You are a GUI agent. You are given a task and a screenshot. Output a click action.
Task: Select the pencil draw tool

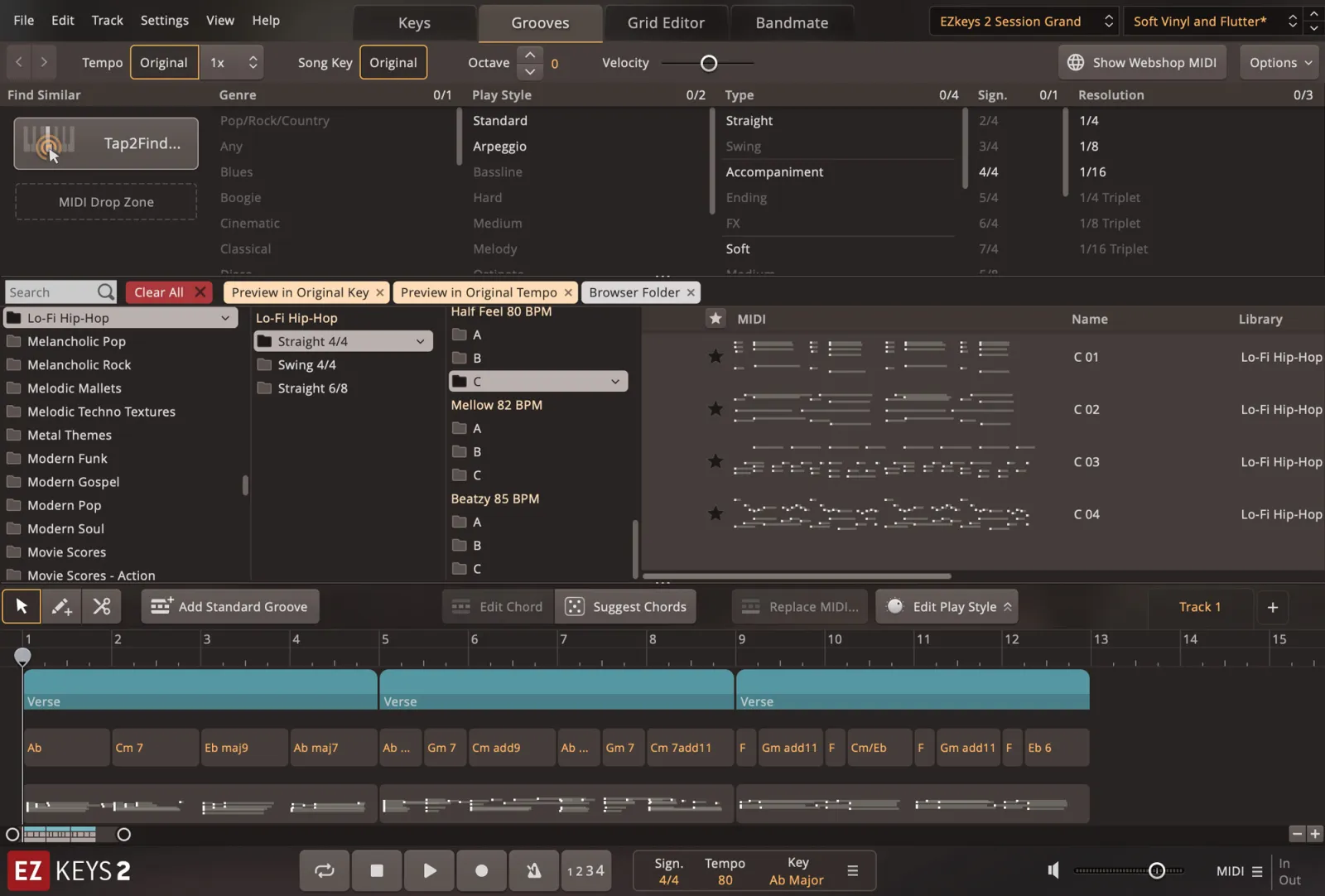point(61,607)
